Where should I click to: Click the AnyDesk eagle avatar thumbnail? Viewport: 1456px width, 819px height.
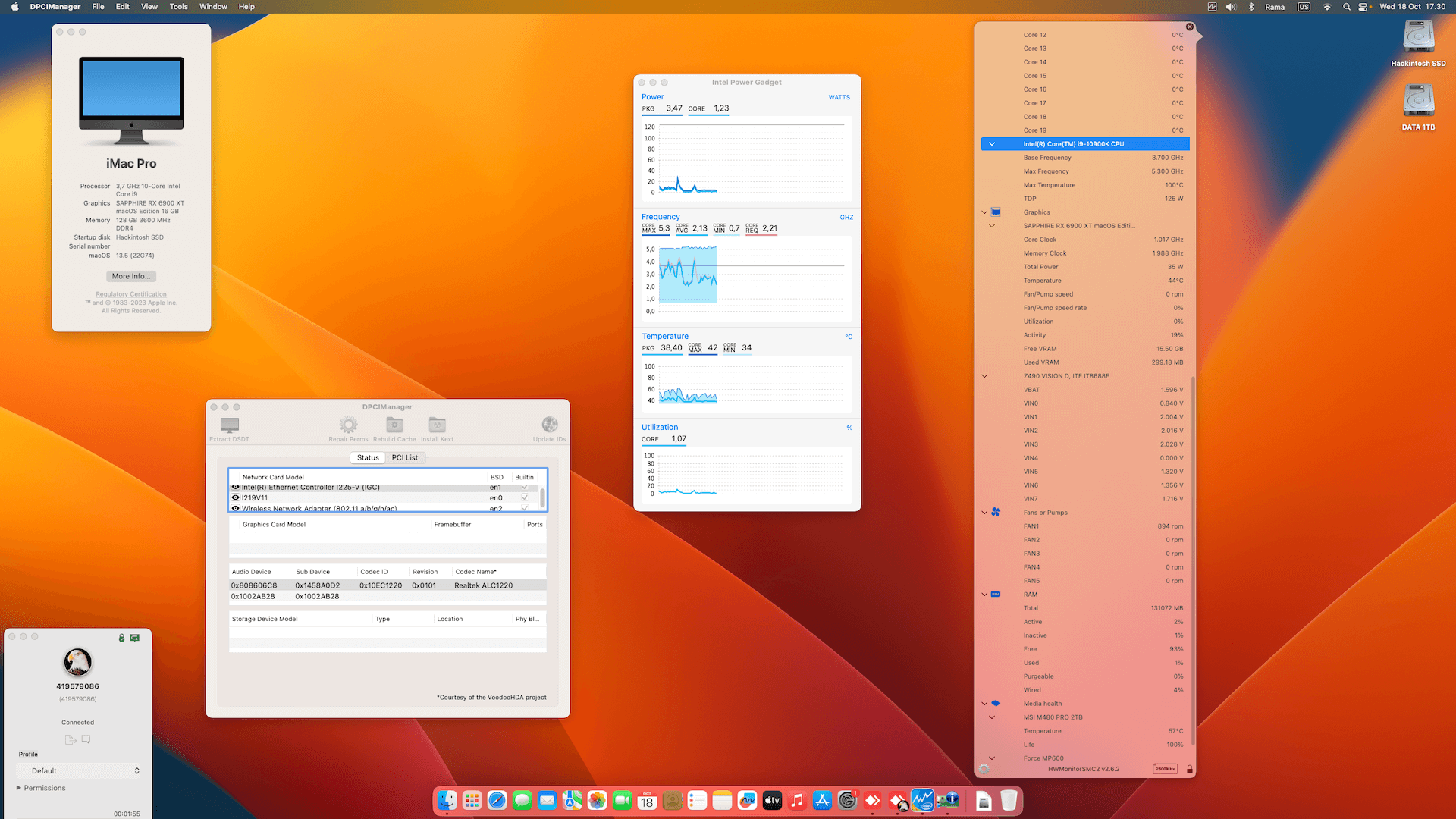point(77,662)
